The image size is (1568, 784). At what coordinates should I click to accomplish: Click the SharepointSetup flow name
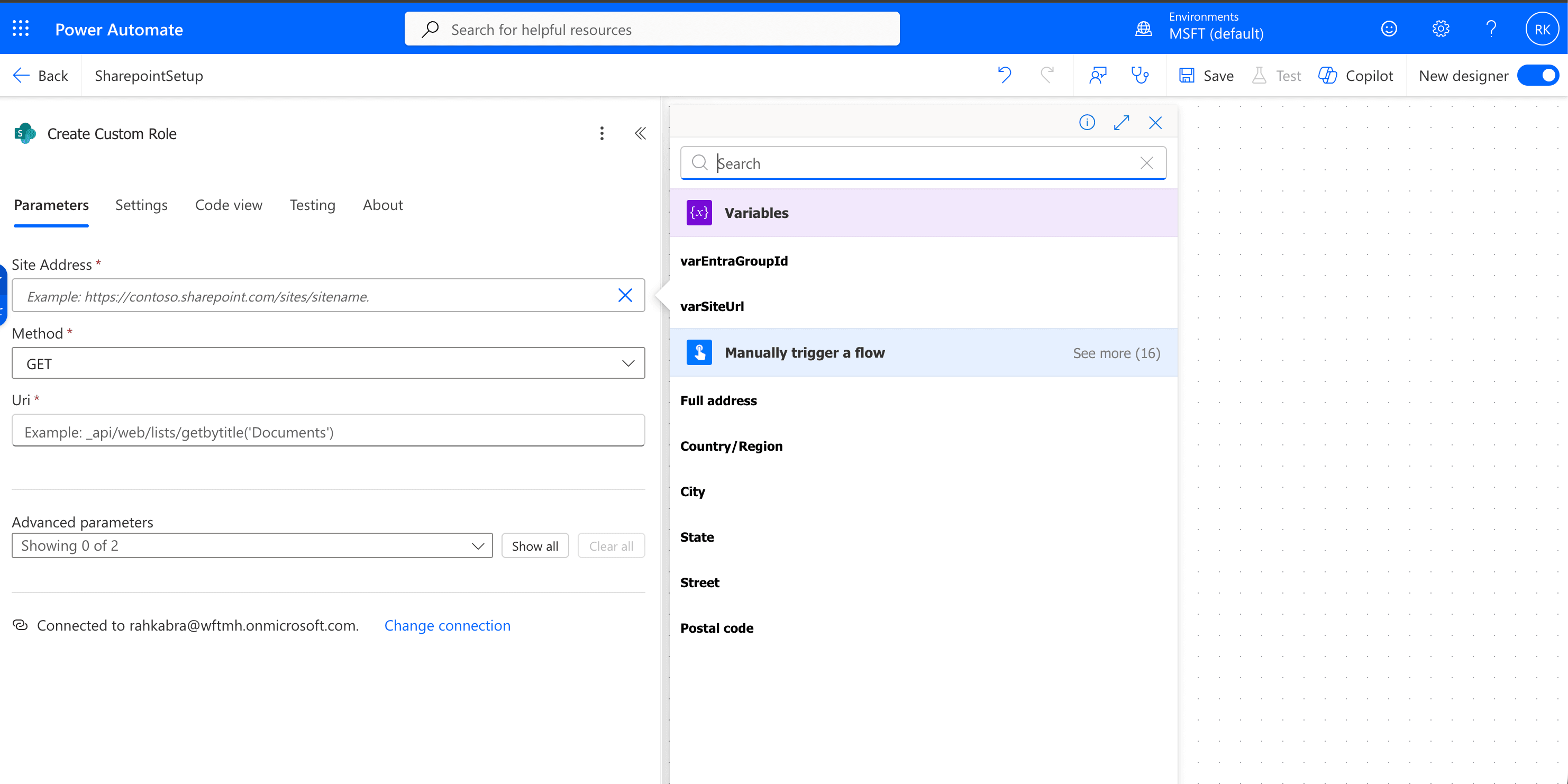click(149, 76)
